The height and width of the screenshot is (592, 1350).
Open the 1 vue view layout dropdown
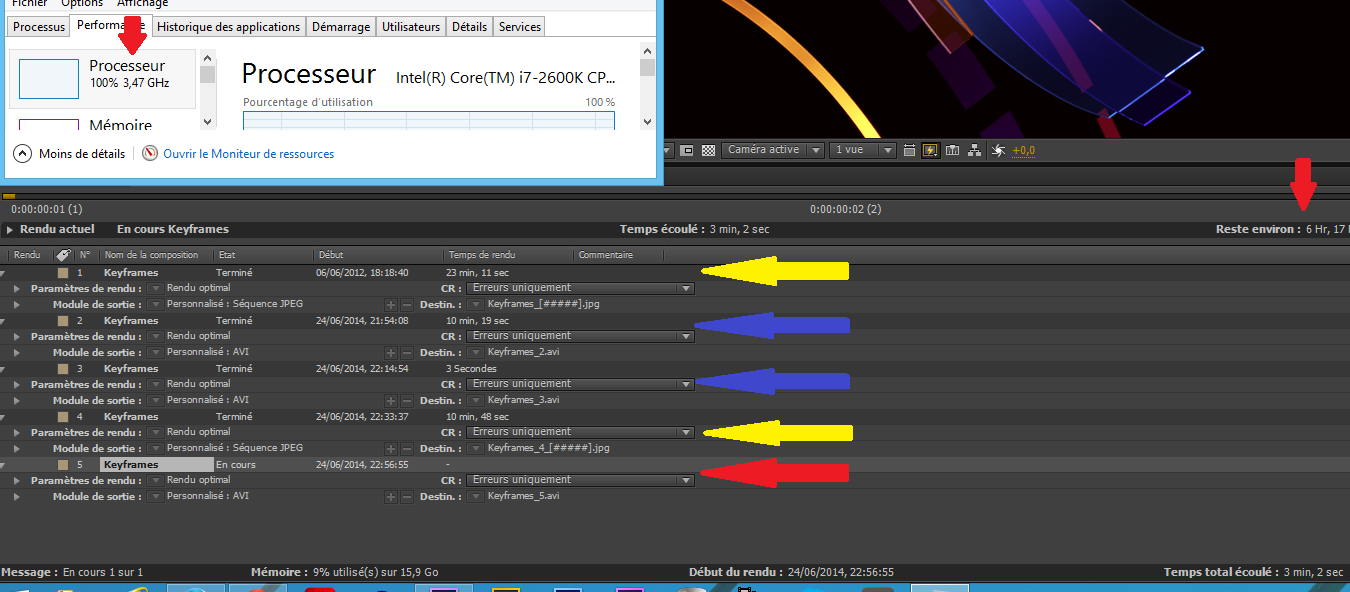pos(863,150)
